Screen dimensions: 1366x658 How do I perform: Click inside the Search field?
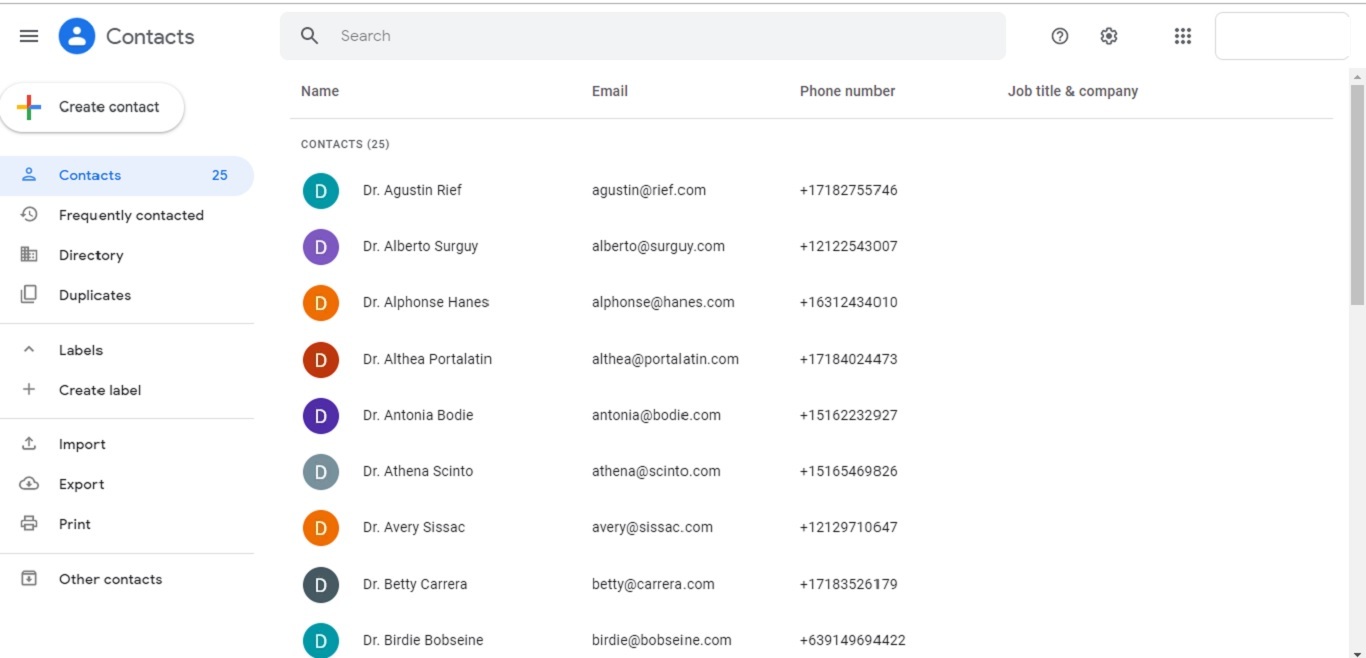(643, 36)
